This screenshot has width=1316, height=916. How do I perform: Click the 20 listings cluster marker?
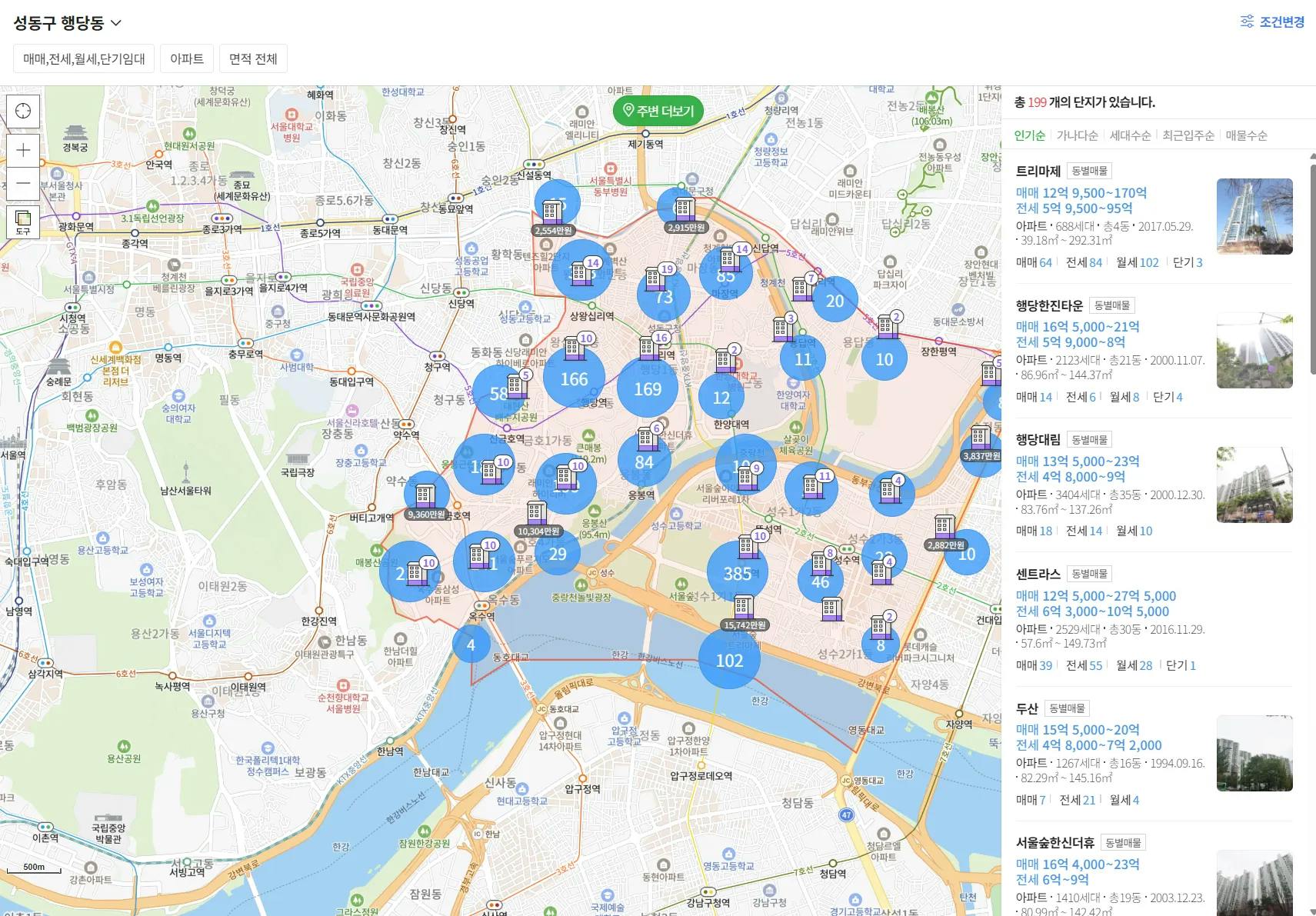835,300
